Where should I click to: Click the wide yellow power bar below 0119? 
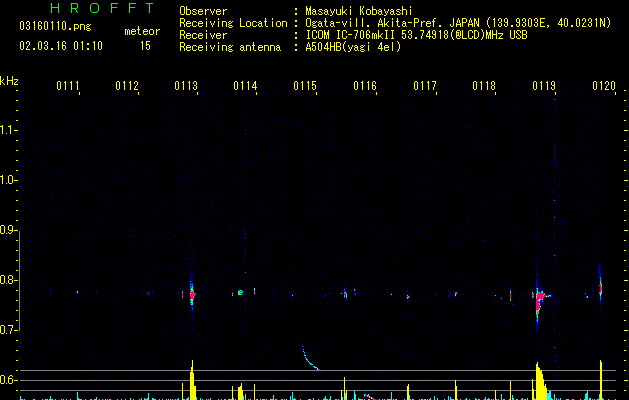click(x=541, y=381)
